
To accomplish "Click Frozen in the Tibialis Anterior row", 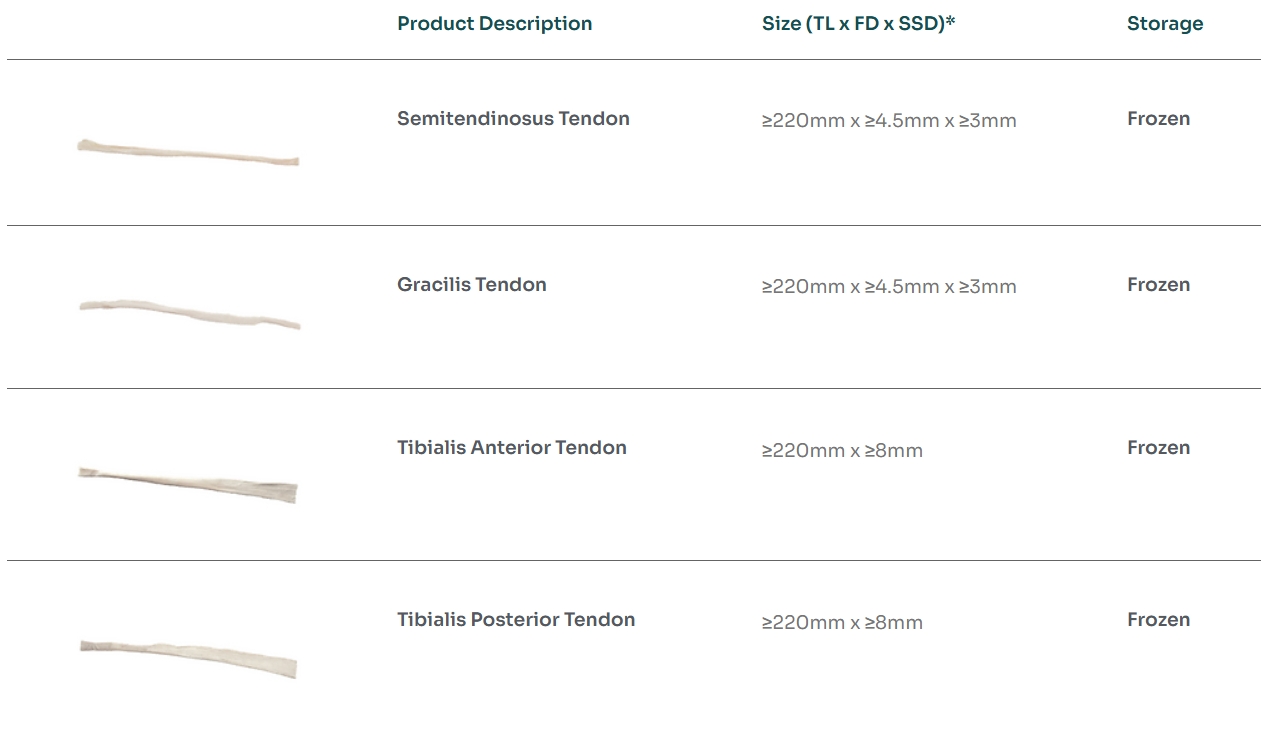I will coord(1157,447).
